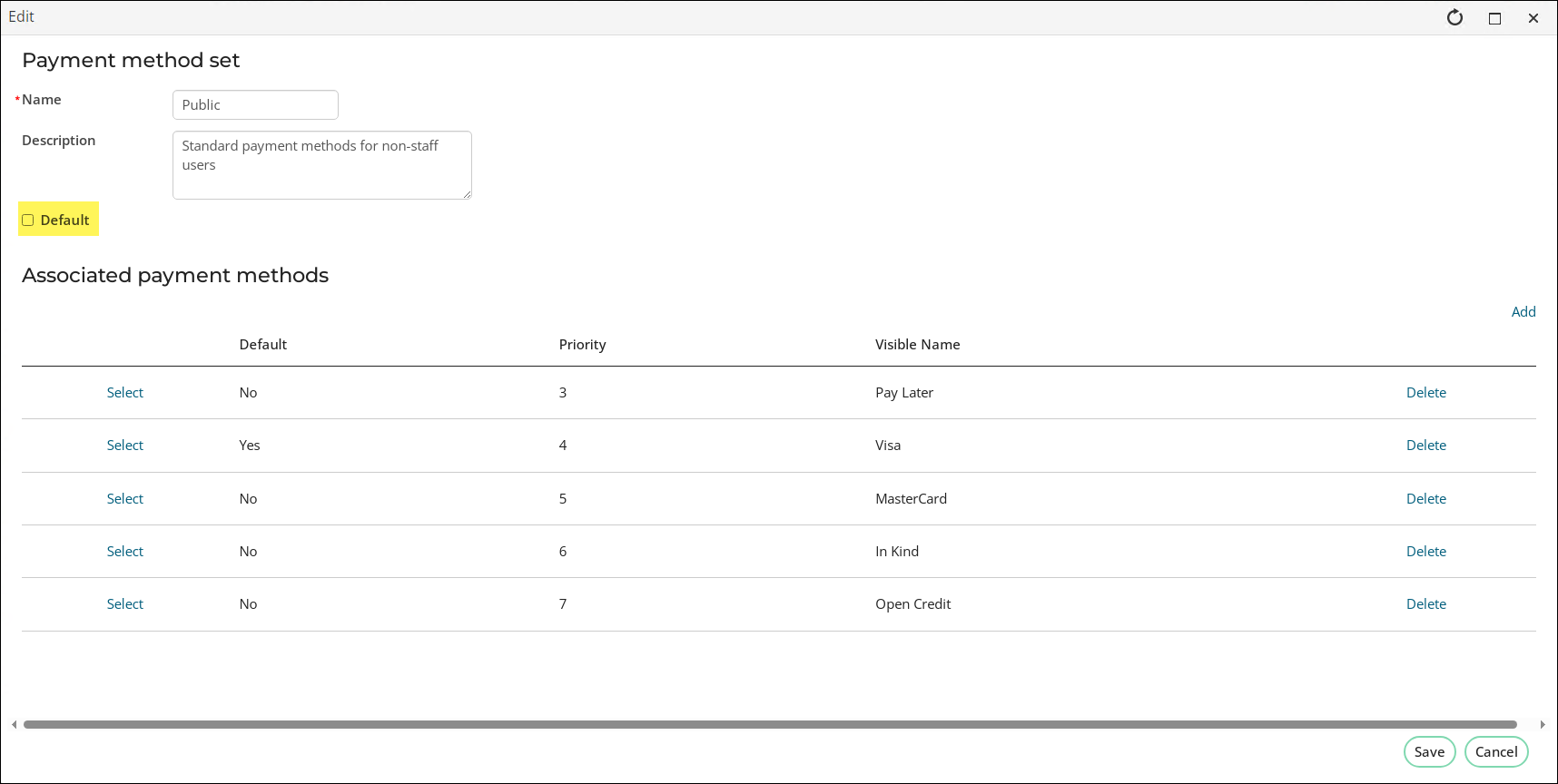This screenshot has width=1558, height=784.
Task: Click the 'In Kind' visible name cell
Action: (x=897, y=551)
